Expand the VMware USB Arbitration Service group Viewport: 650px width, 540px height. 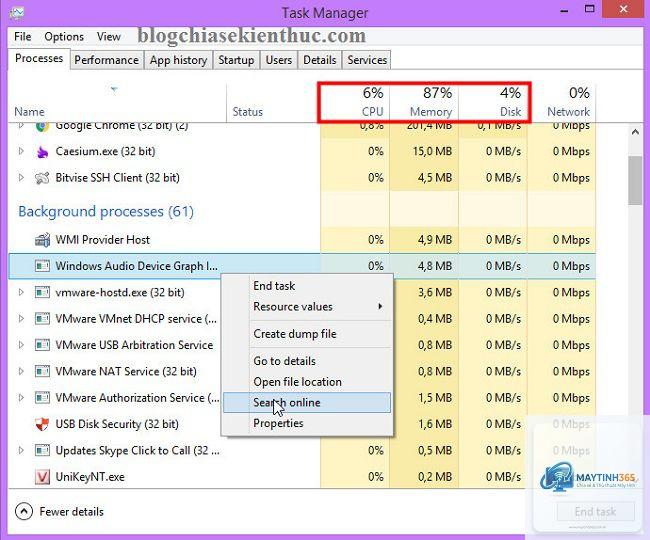coord(21,345)
